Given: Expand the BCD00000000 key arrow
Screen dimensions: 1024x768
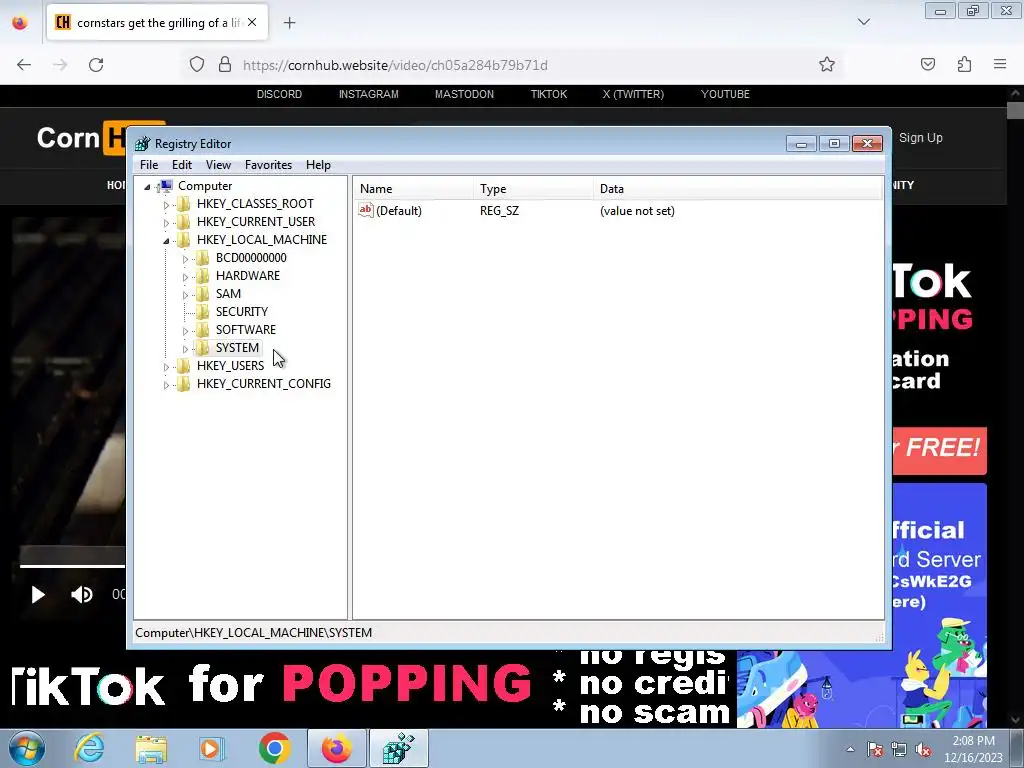Looking at the screenshot, I should pyautogui.click(x=185, y=259).
